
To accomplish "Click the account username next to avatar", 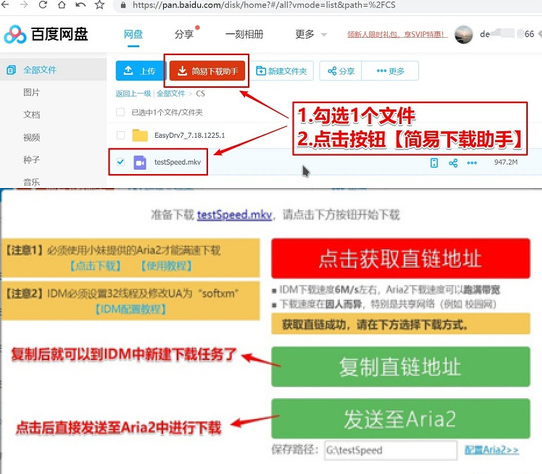I will coord(507,34).
